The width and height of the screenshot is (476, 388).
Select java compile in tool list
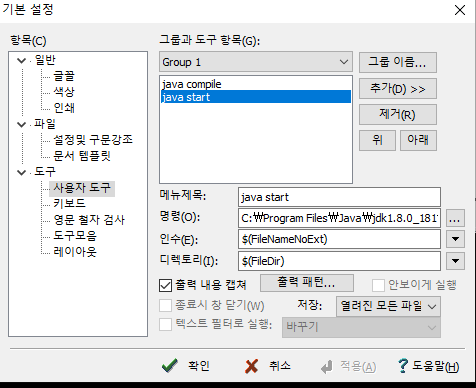256,84
